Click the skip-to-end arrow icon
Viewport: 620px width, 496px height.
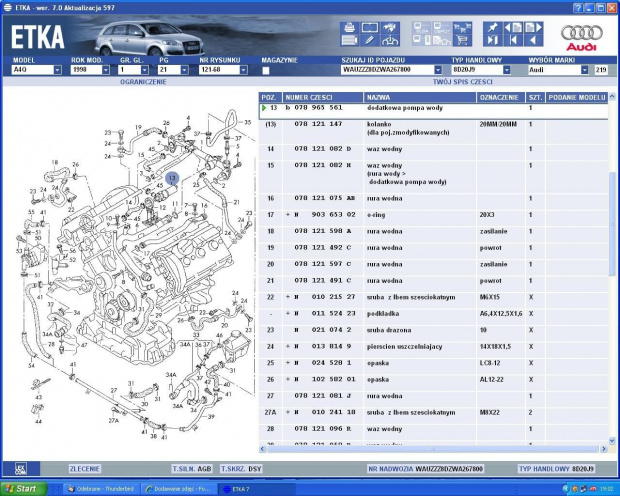tap(493, 40)
